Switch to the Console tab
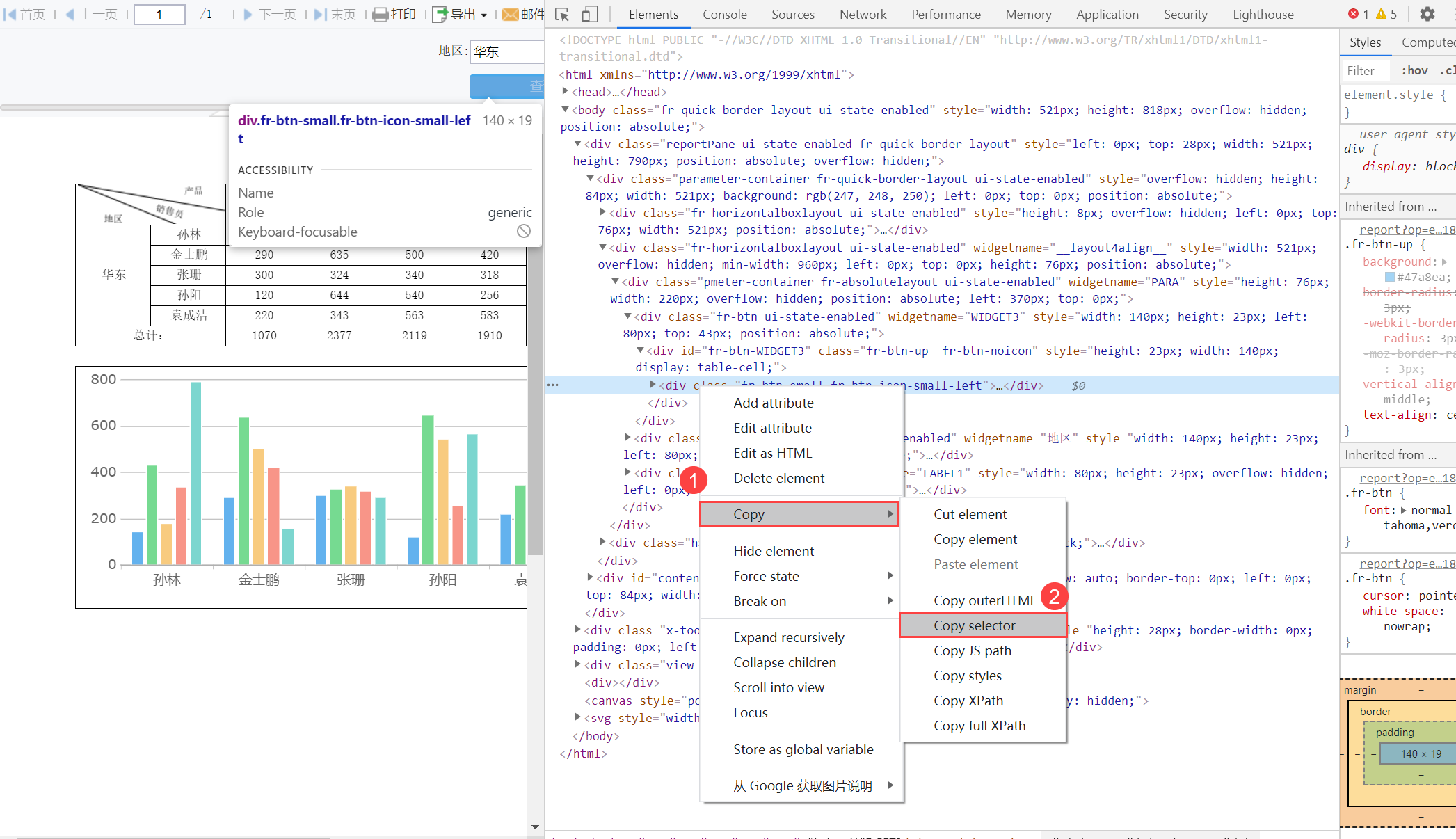 click(724, 15)
